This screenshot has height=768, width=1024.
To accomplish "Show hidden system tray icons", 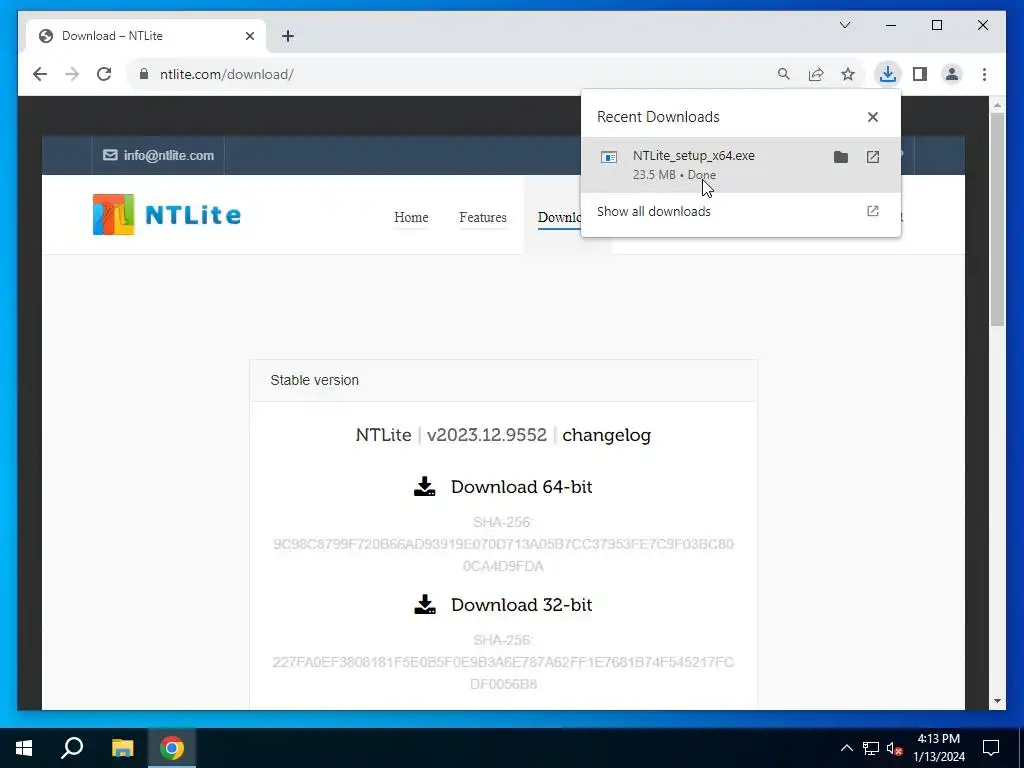I will pos(846,748).
